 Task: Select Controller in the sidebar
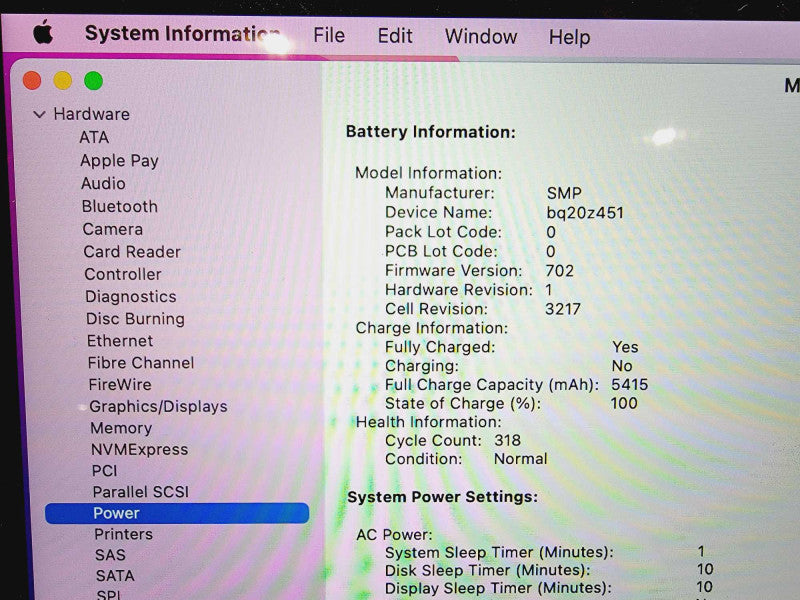(123, 274)
